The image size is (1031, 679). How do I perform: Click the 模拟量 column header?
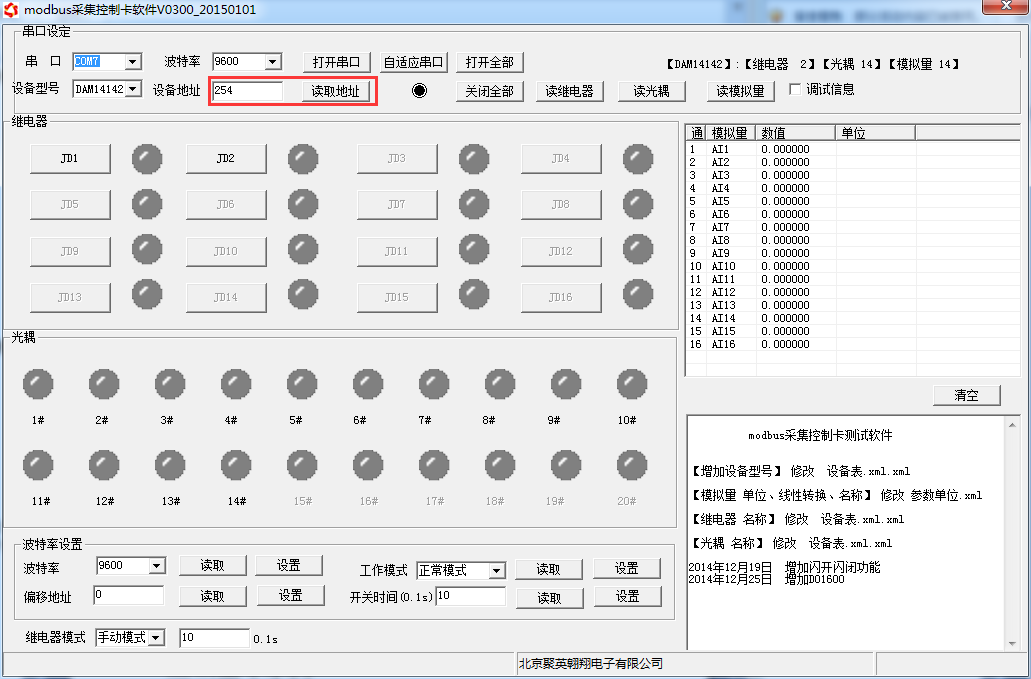click(x=731, y=133)
